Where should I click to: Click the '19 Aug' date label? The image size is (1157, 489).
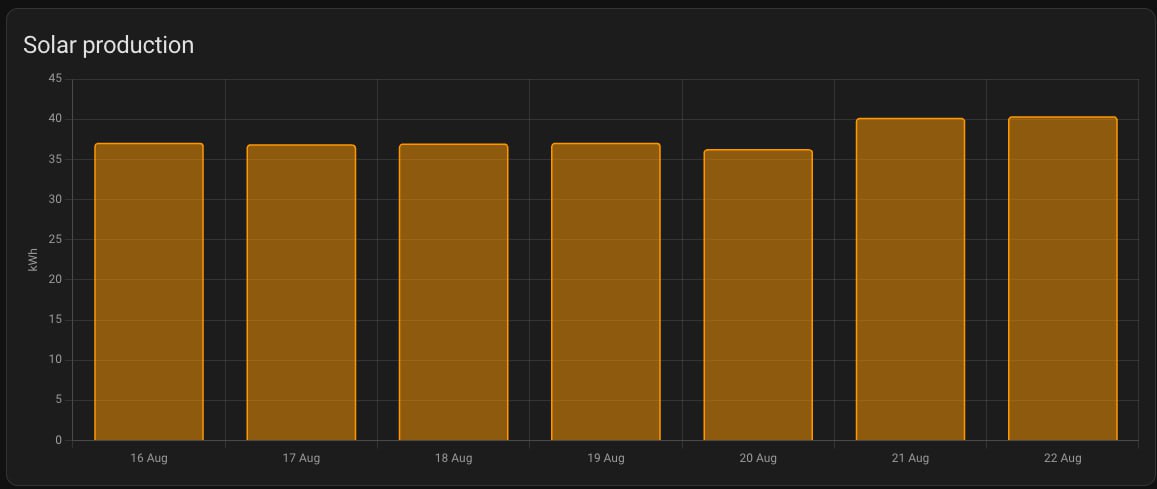pos(605,458)
